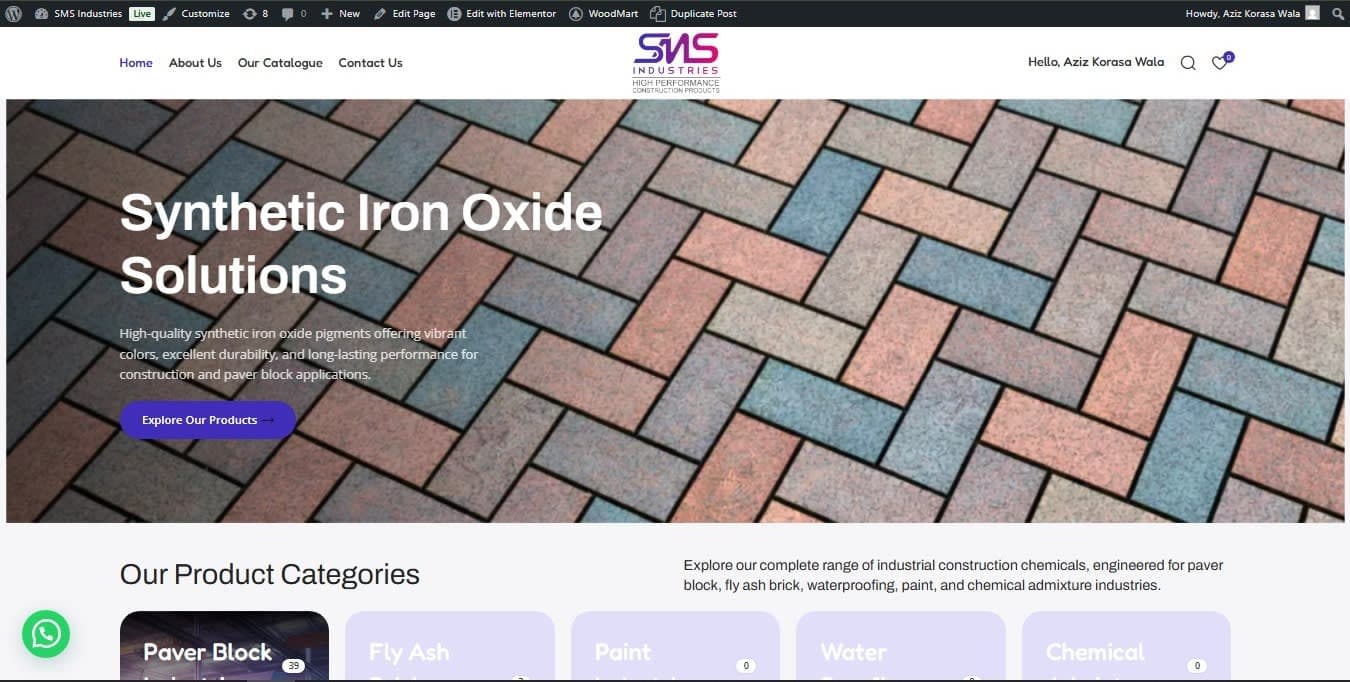
Task: Click the admin bar search magnifier
Action: 1337,14
